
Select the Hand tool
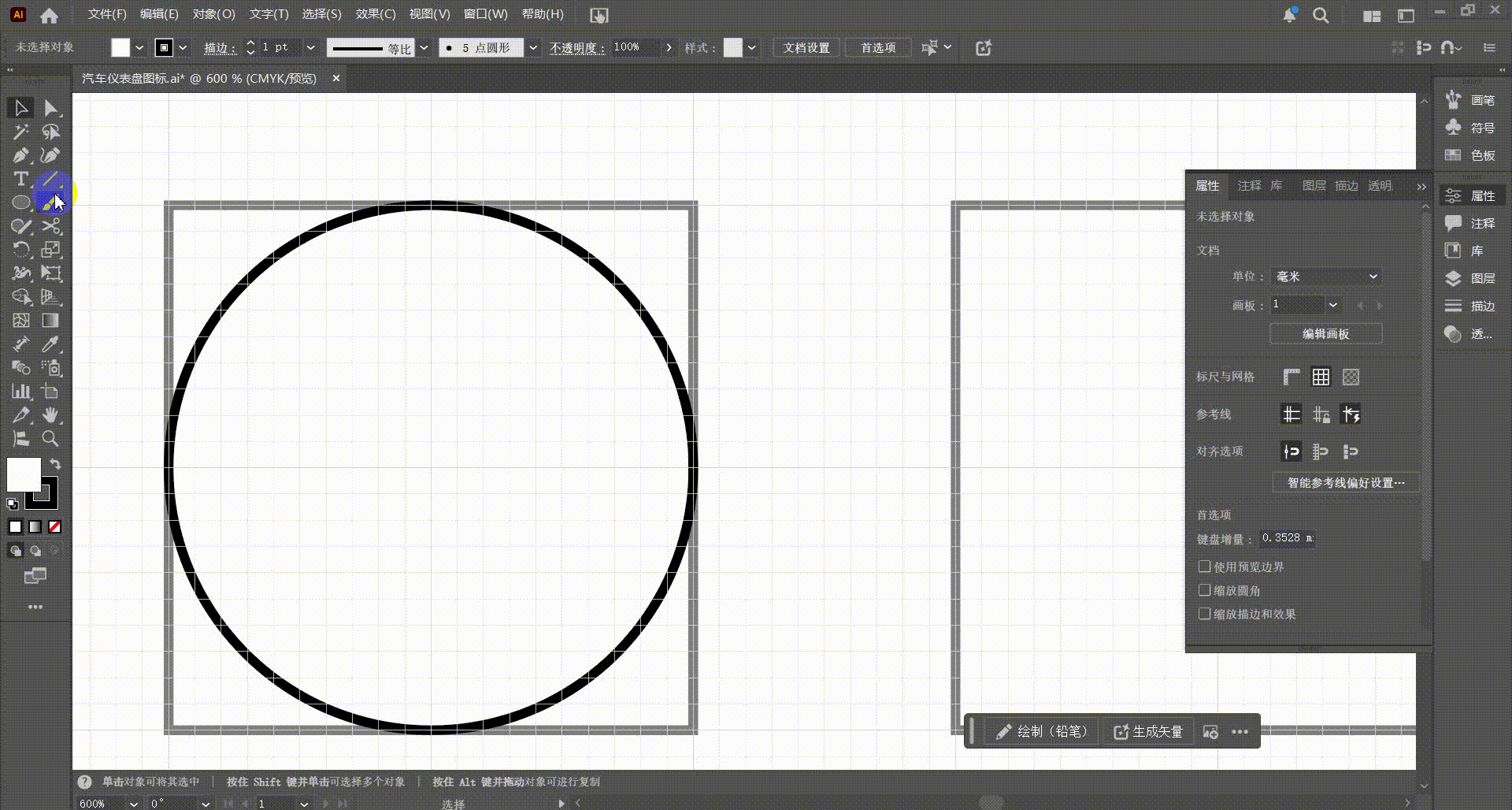(51, 415)
